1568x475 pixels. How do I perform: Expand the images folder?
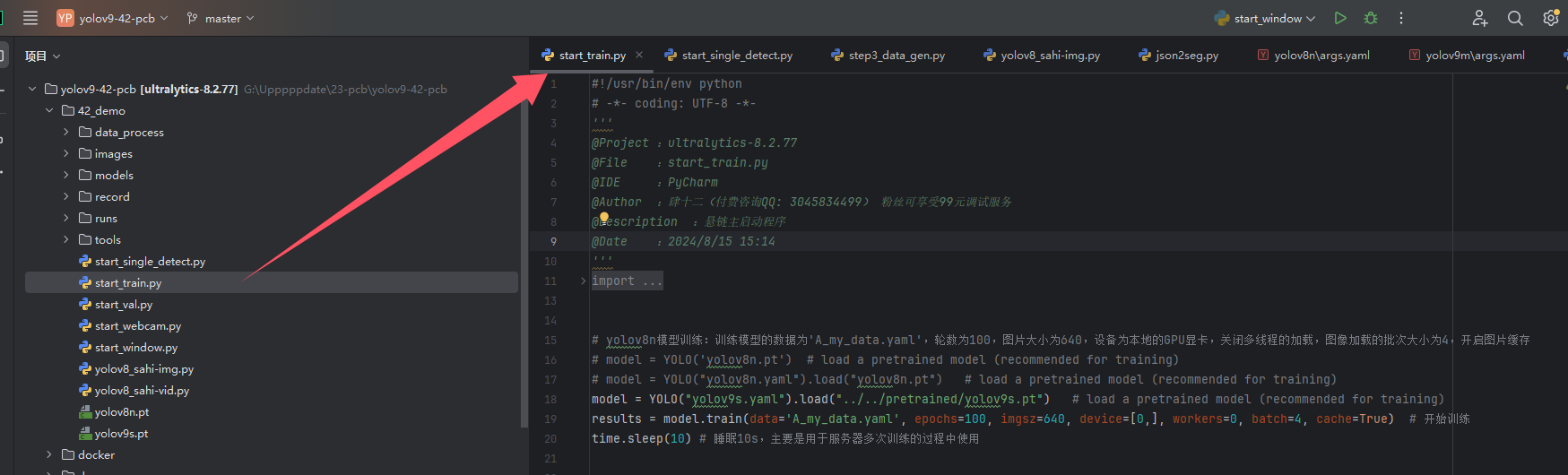click(x=66, y=153)
